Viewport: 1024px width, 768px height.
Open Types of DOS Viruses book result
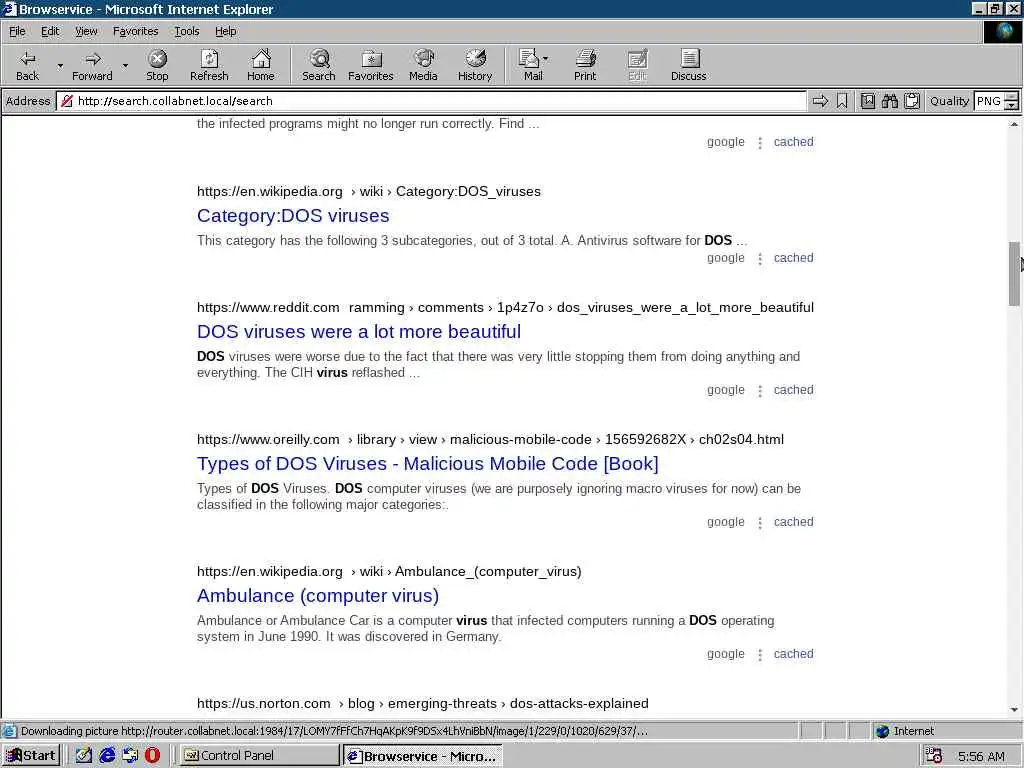427,464
